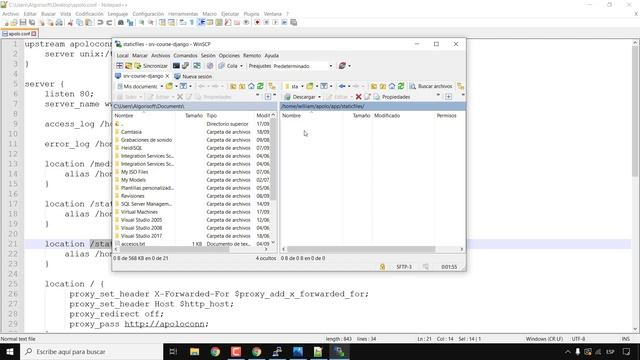The height and width of the screenshot is (360, 640).
Task: Click the remote panel horizontal scrollbar
Action: (x=361, y=249)
